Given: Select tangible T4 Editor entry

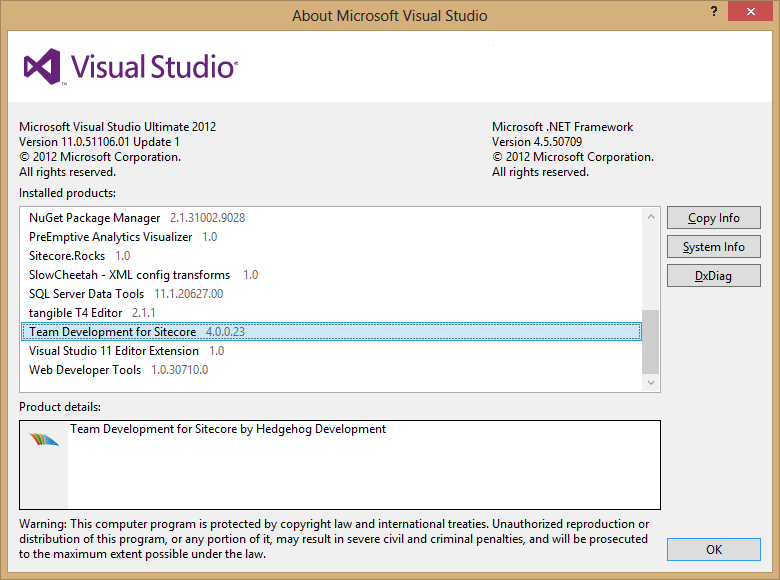Looking at the screenshot, I should click(x=331, y=312).
